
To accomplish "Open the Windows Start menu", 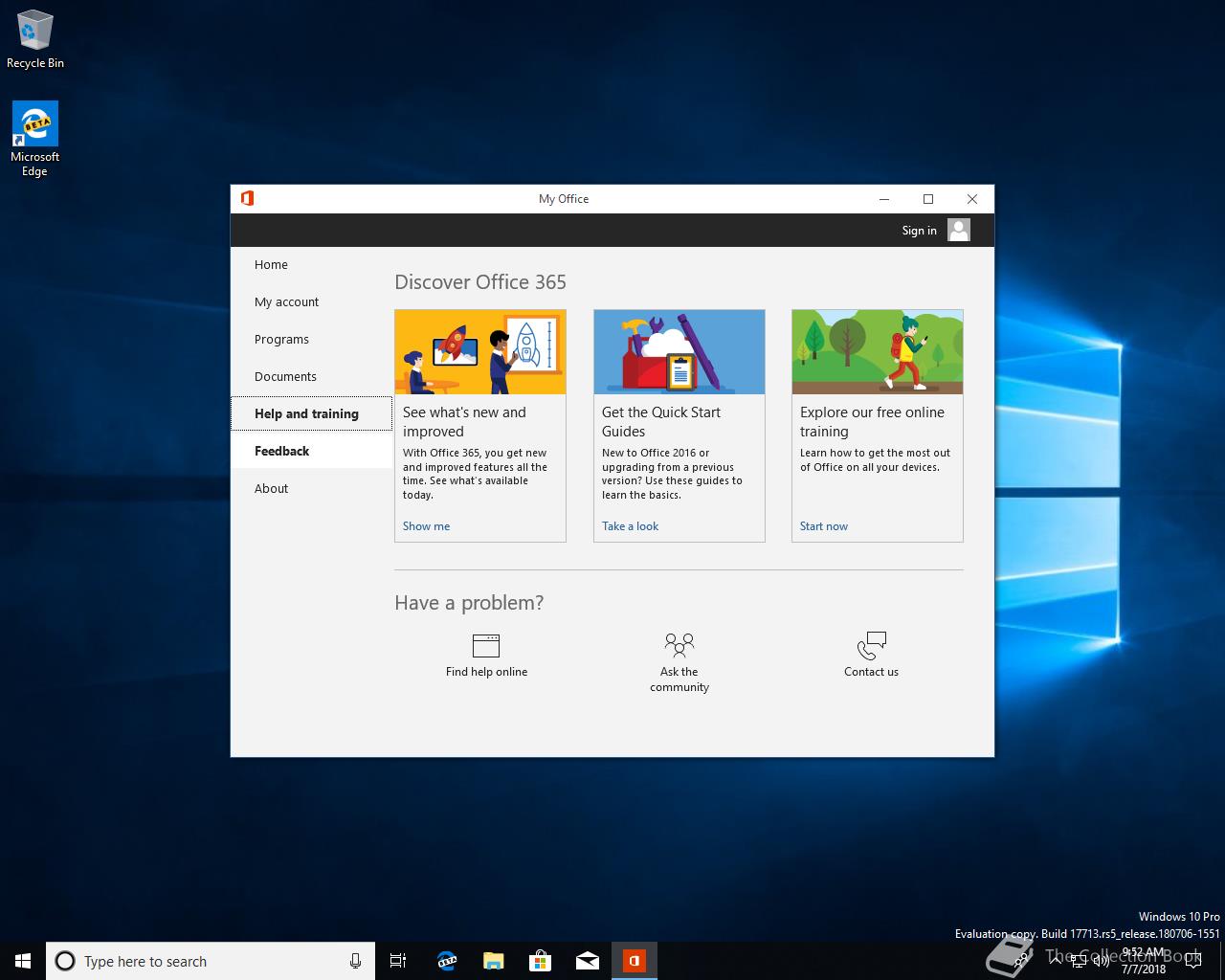I will tap(23, 961).
